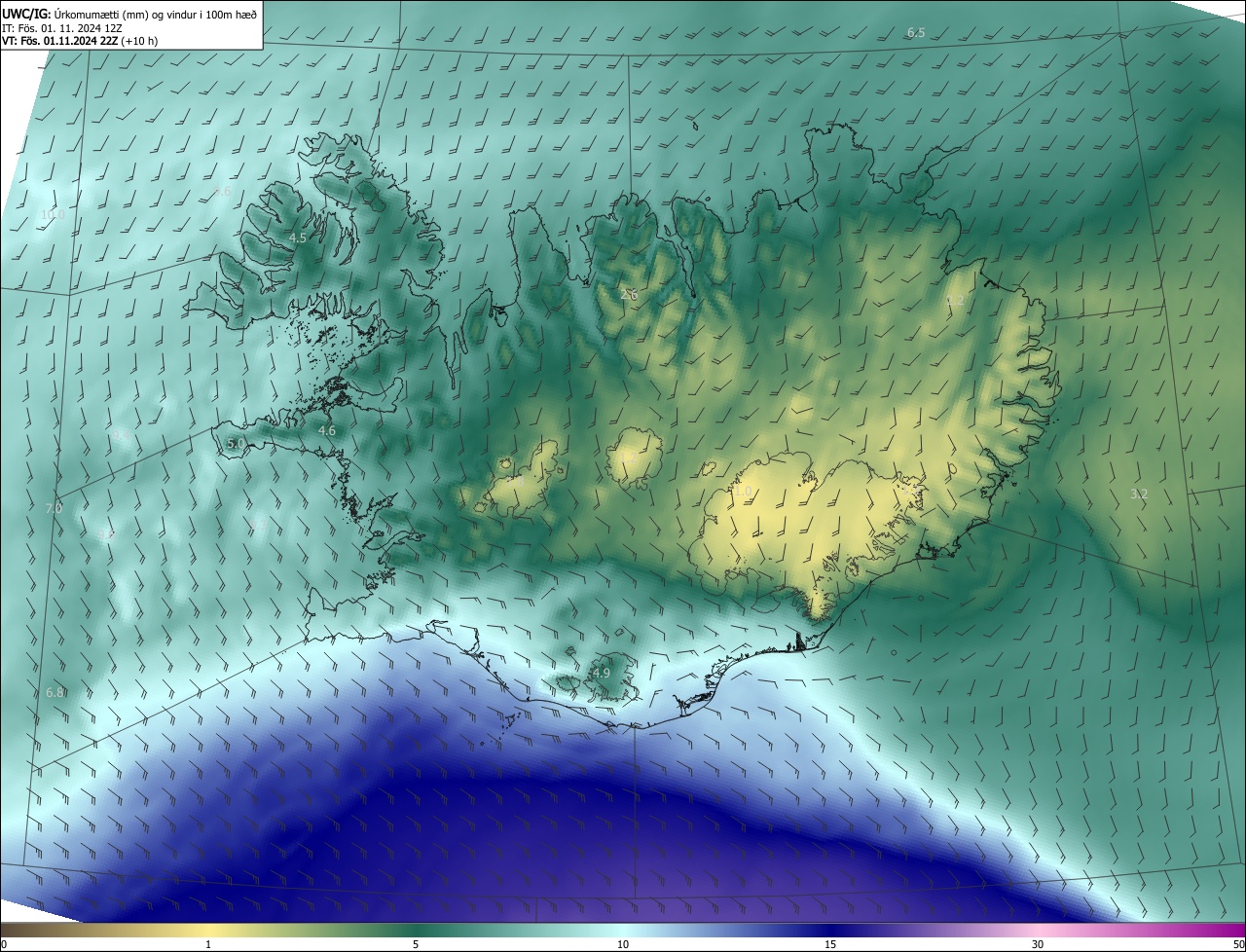
Task: Pick the yellow color above the 1 tick
Action: point(208,930)
